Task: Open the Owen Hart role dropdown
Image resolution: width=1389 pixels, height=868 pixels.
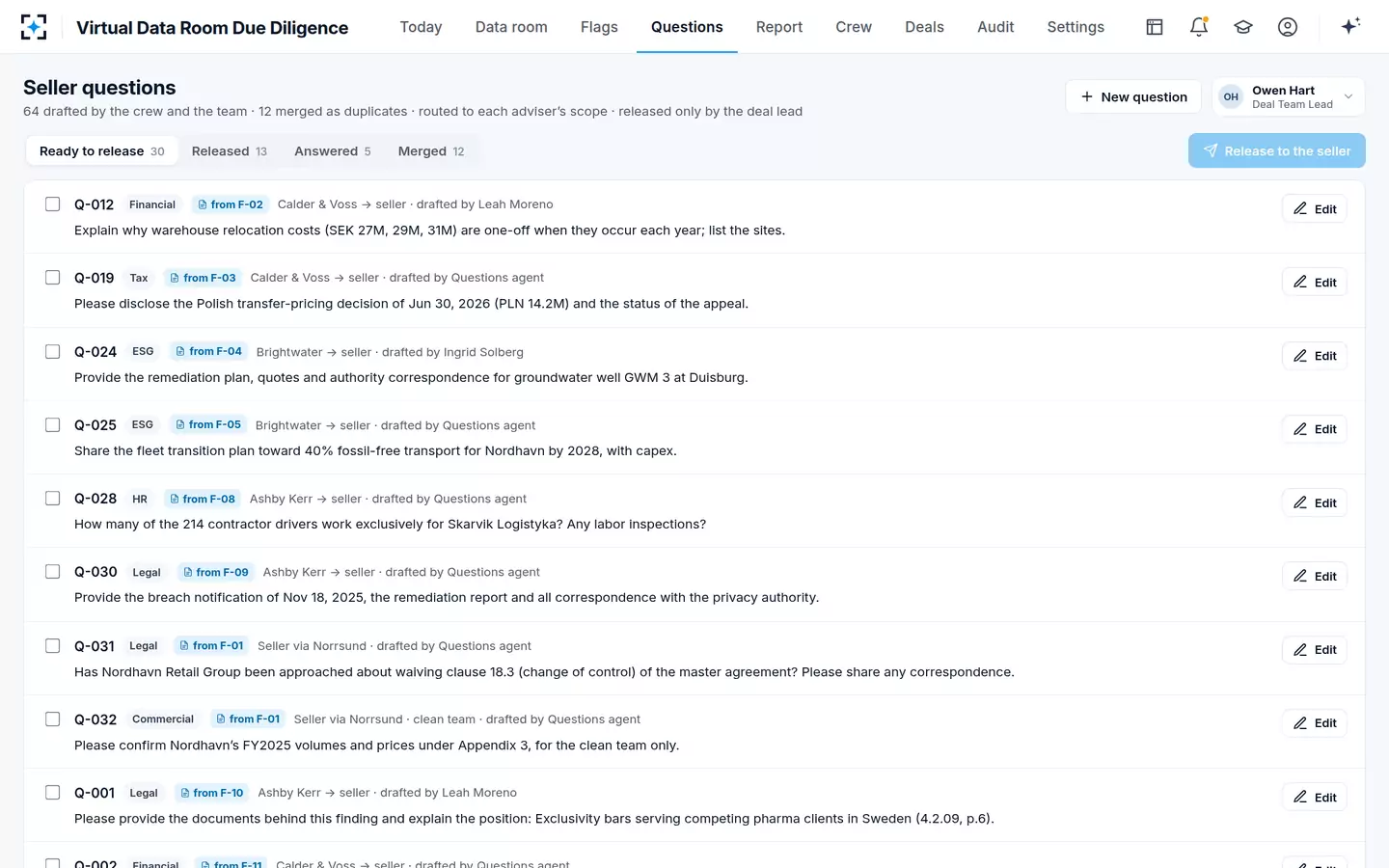Action: point(1288,96)
